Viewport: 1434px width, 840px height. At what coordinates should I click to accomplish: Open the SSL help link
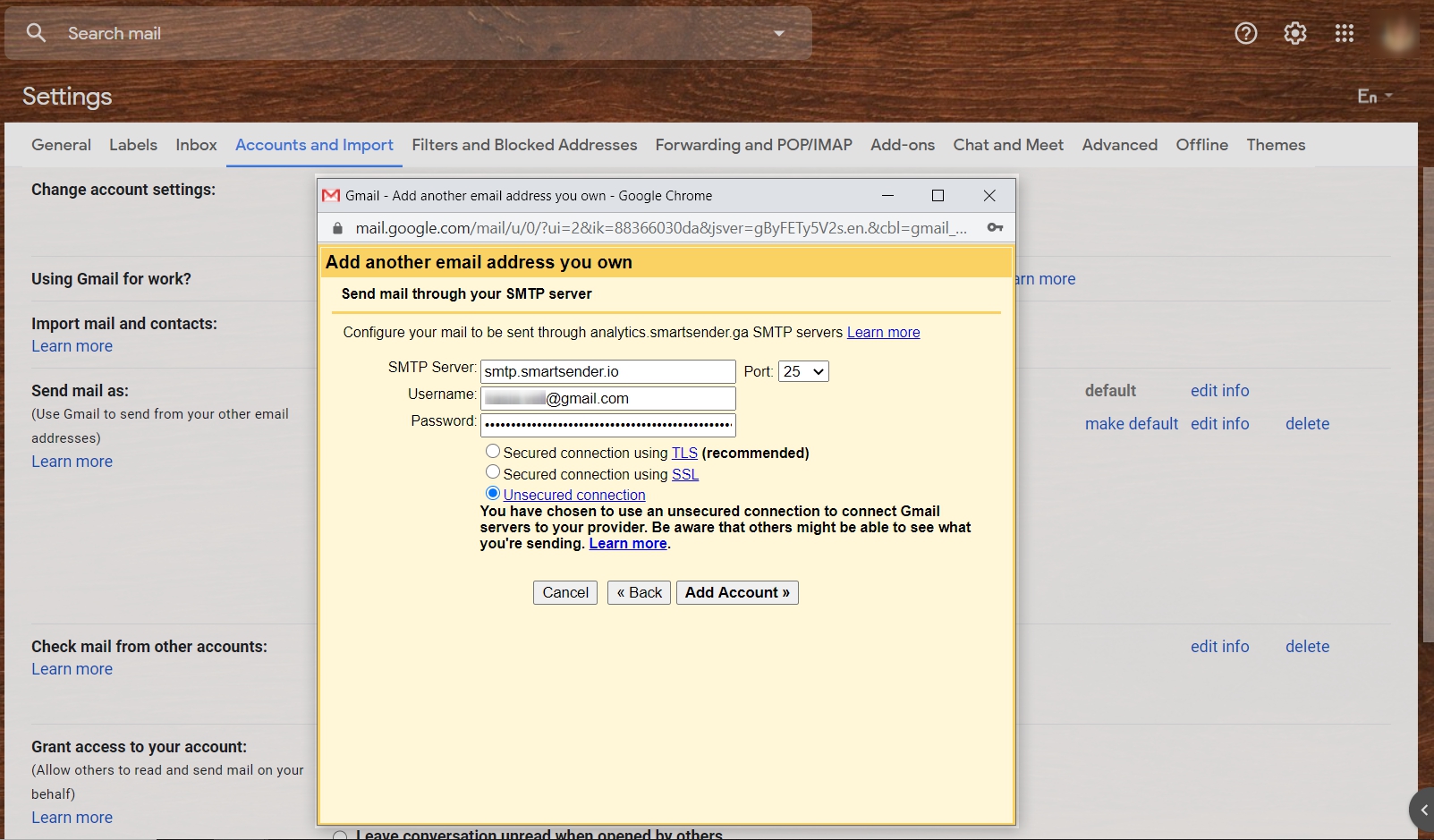pyautogui.click(x=685, y=475)
